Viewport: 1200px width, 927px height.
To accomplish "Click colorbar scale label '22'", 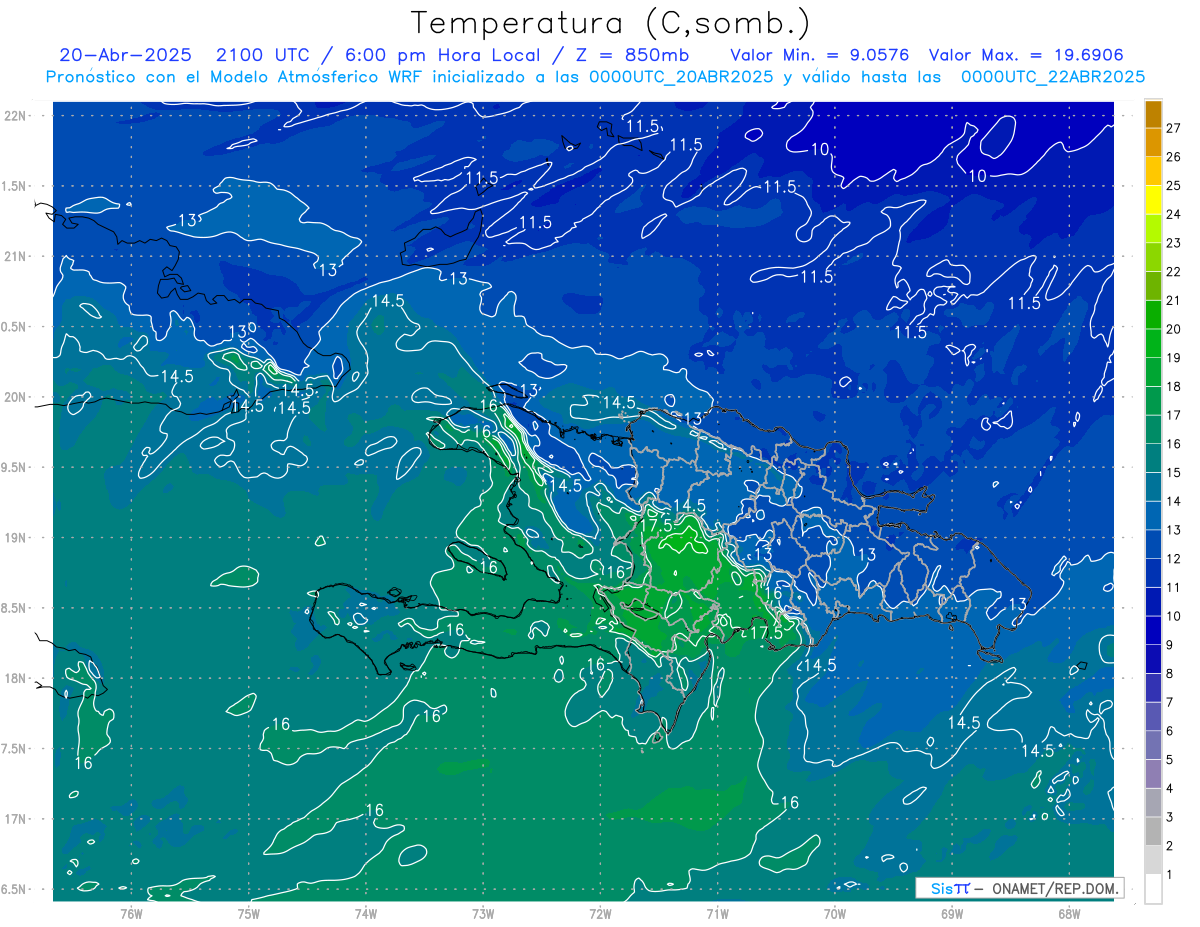I will tap(1174, 271).
